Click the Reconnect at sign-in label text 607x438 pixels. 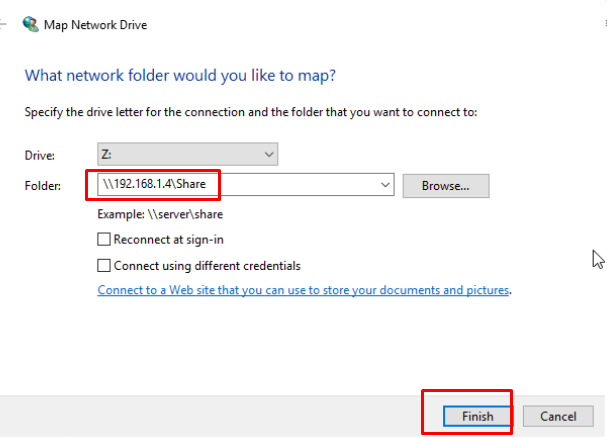tap(168, 240)
